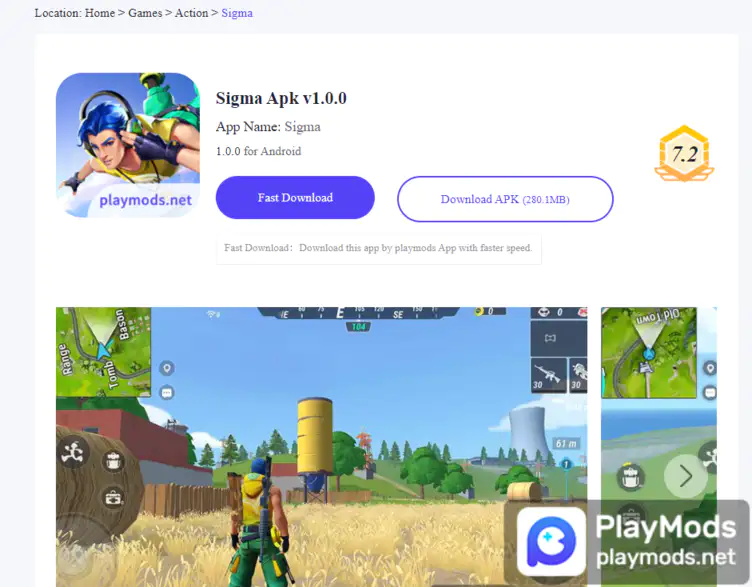Click Download APK (280.1MB) button

pyautogui.click(x=505, y=199)
